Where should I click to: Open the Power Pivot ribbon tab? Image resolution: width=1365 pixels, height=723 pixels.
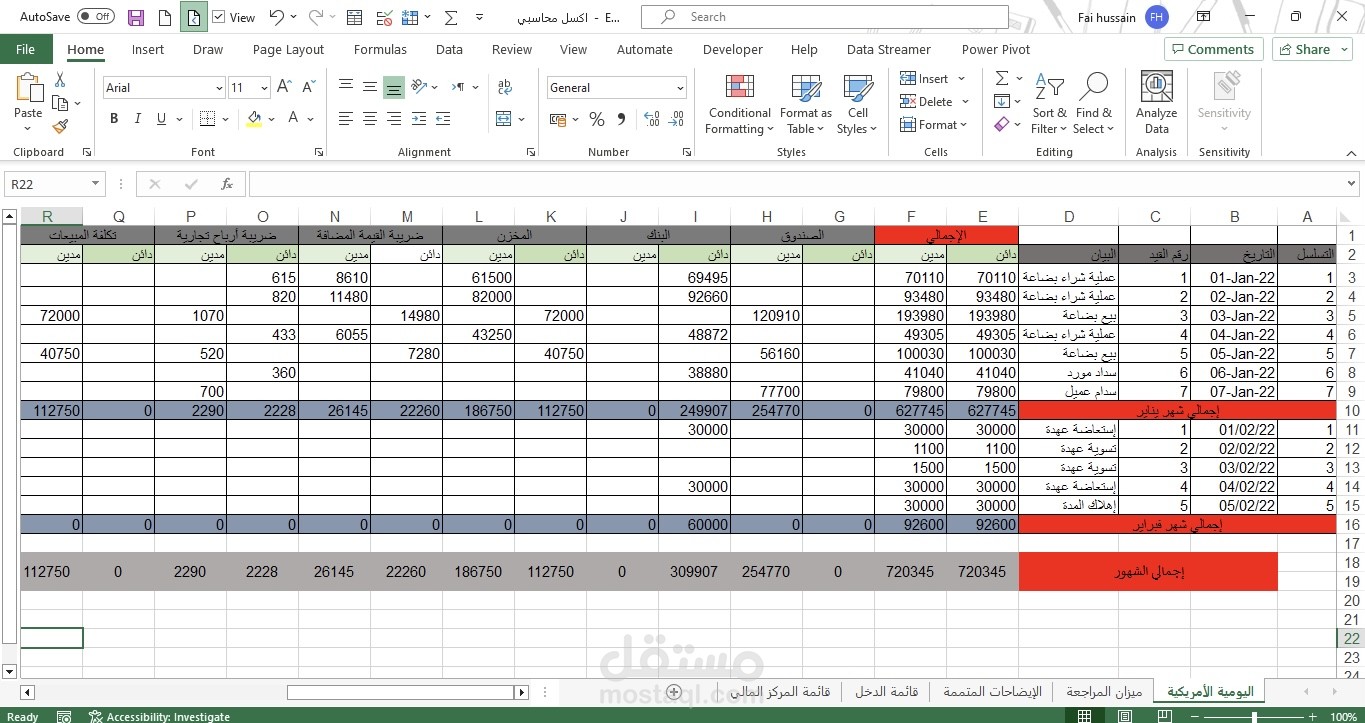click(995, 49)
